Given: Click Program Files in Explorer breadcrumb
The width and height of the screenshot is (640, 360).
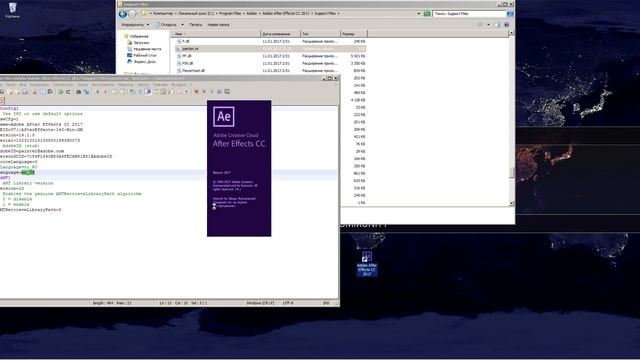Looking at the screenshot, I should click(x=230, y=13).
